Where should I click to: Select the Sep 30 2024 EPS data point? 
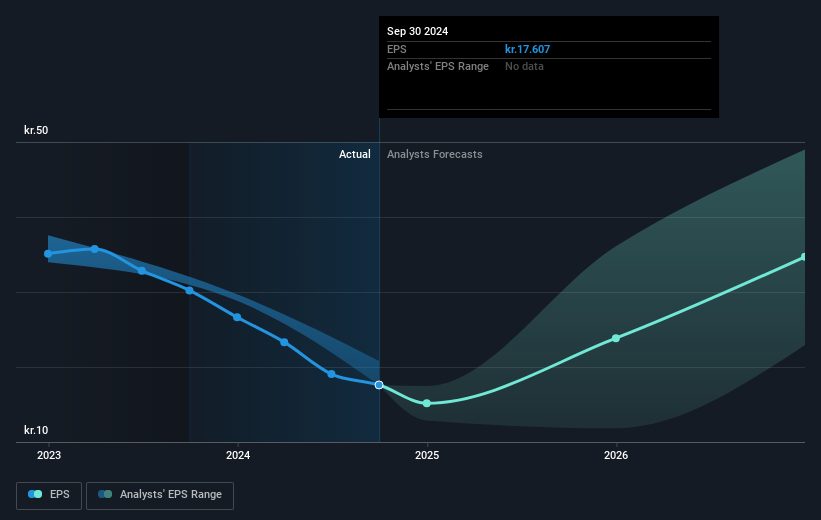click(379, 385)
